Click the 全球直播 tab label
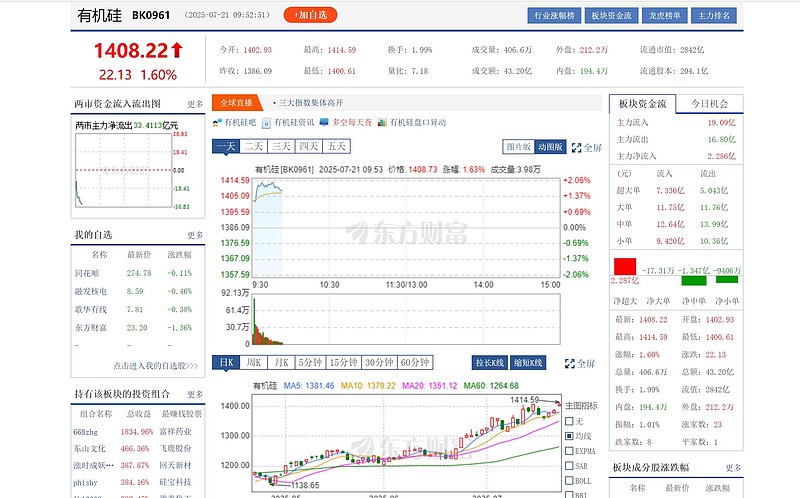800x498 pixels. pos(236,103)
